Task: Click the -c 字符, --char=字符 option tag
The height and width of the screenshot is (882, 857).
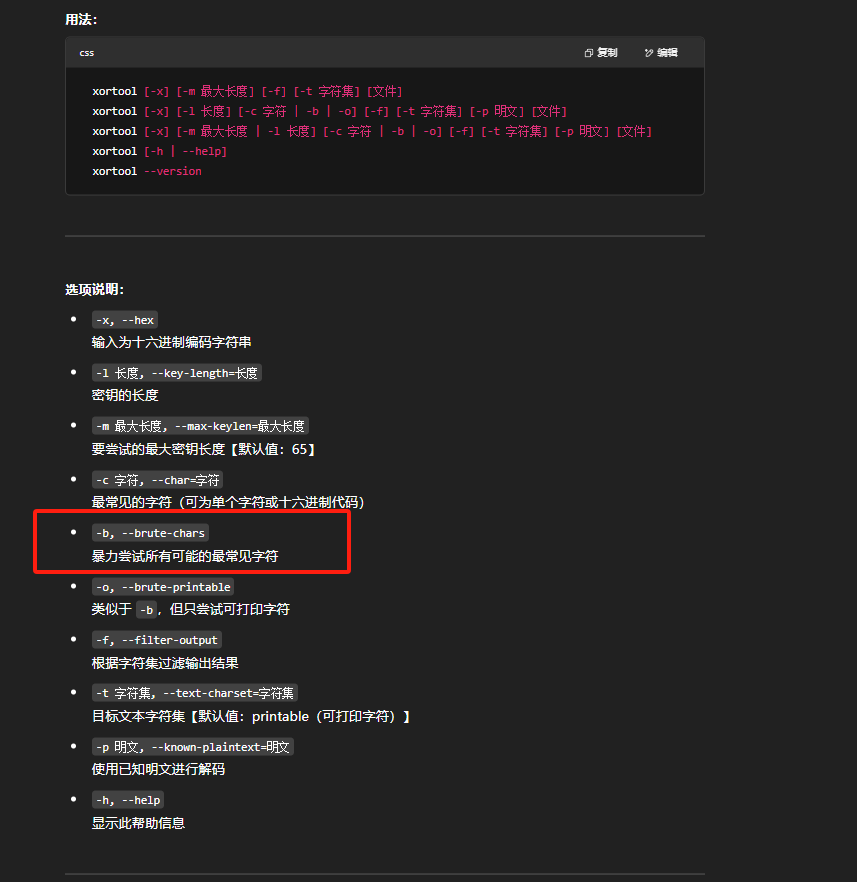Action: pos(157,480)
